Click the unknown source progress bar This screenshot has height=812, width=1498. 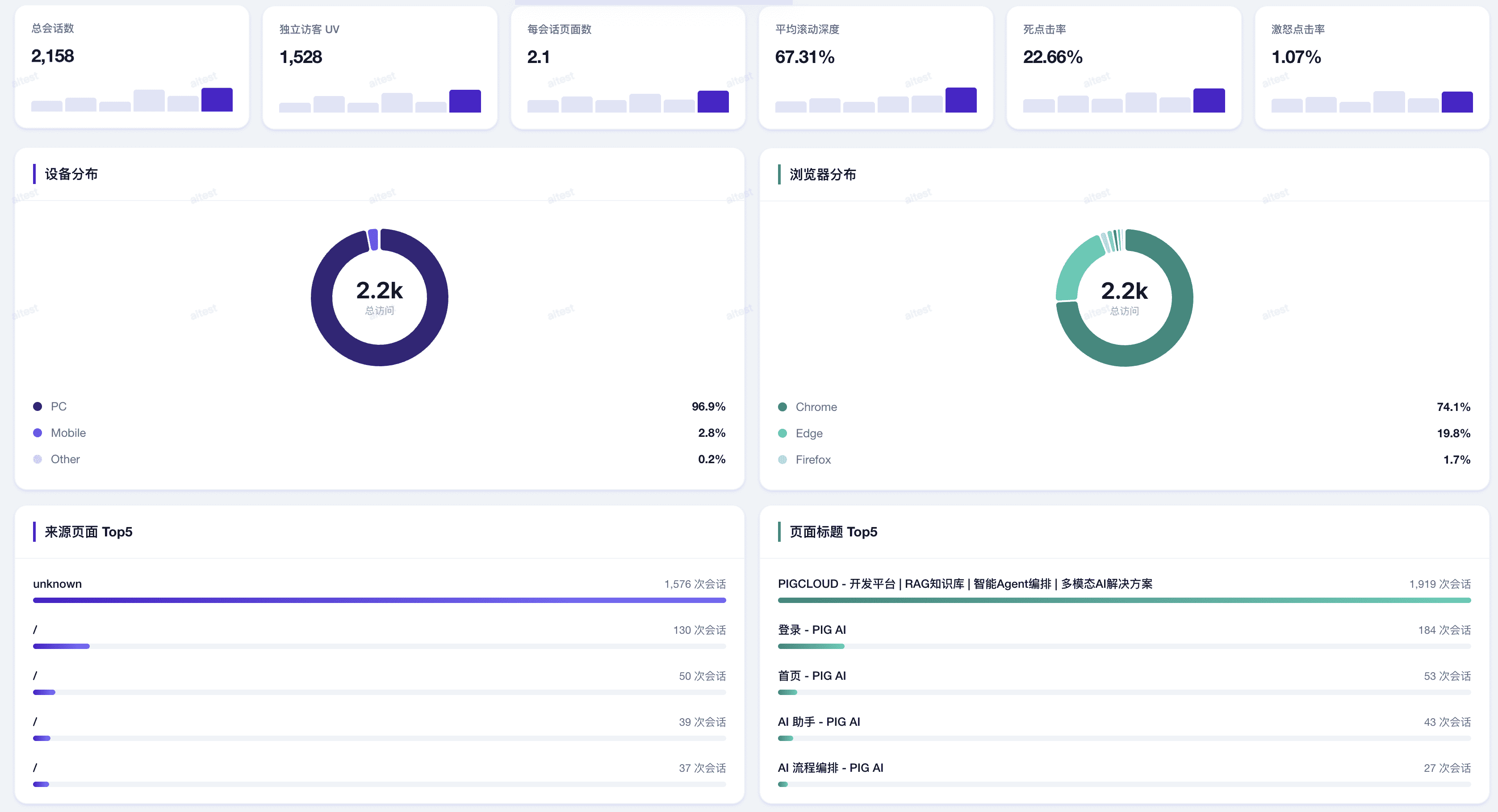click(379, 600)
